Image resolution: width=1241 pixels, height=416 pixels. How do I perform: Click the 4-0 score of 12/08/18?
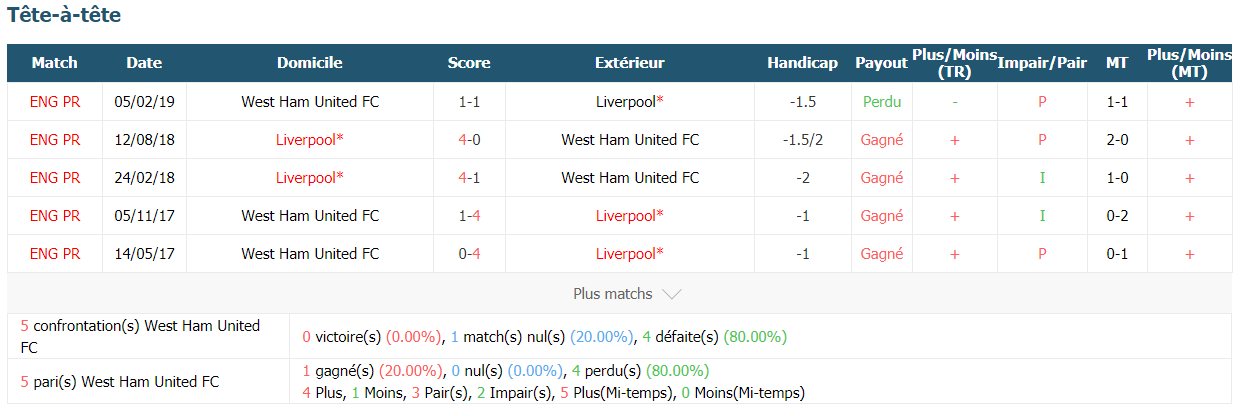pos(469,140)
